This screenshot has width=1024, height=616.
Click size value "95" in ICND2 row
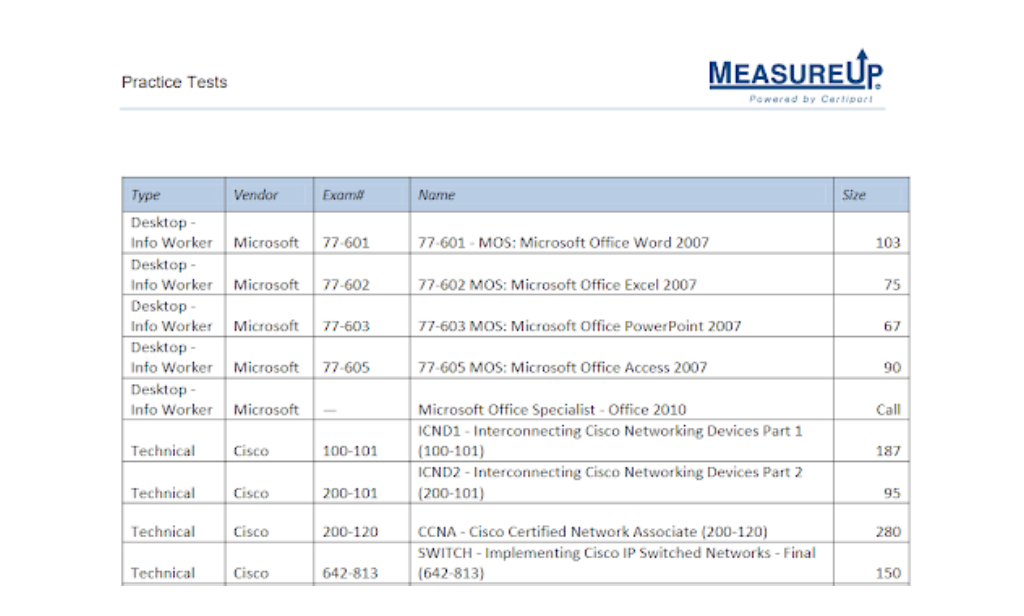pyautogui.click(x=892, y=493)
